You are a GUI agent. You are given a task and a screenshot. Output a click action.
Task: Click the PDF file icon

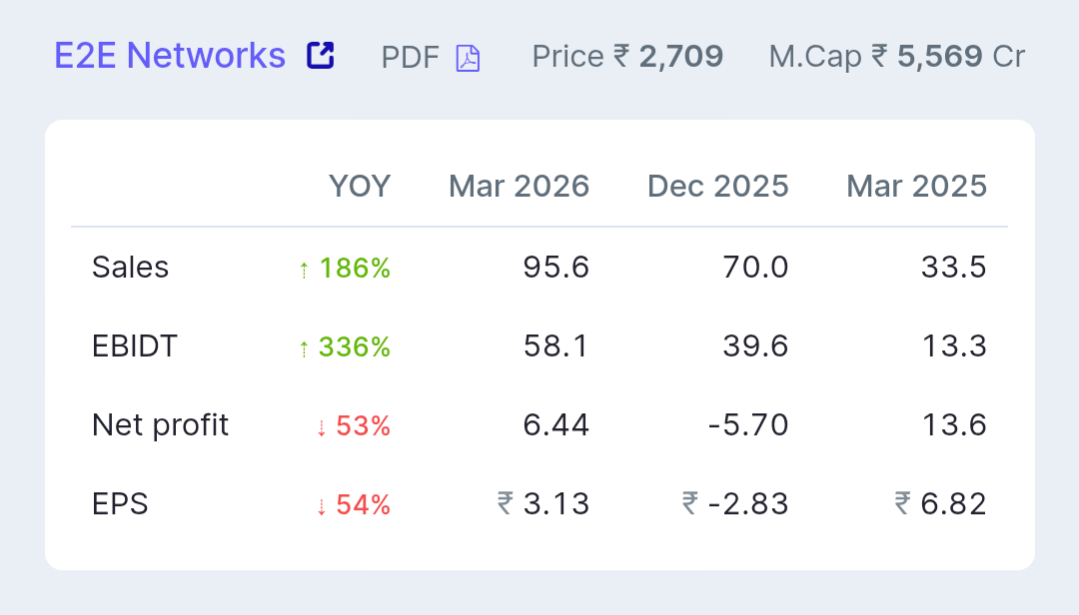click(x=468, y=58)
